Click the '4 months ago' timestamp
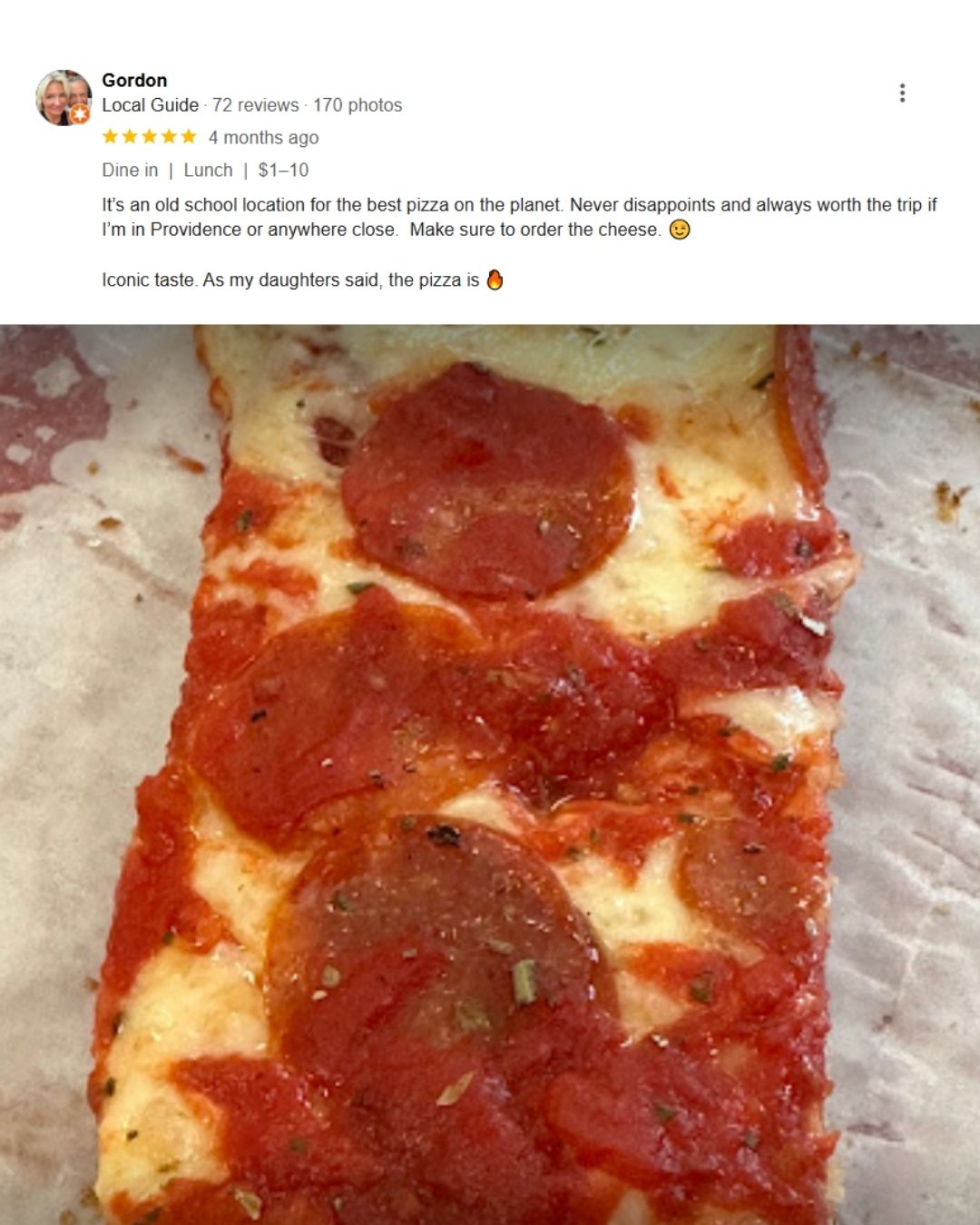The height and width of the screenshot is (1225, 980). tap(263, 138)
